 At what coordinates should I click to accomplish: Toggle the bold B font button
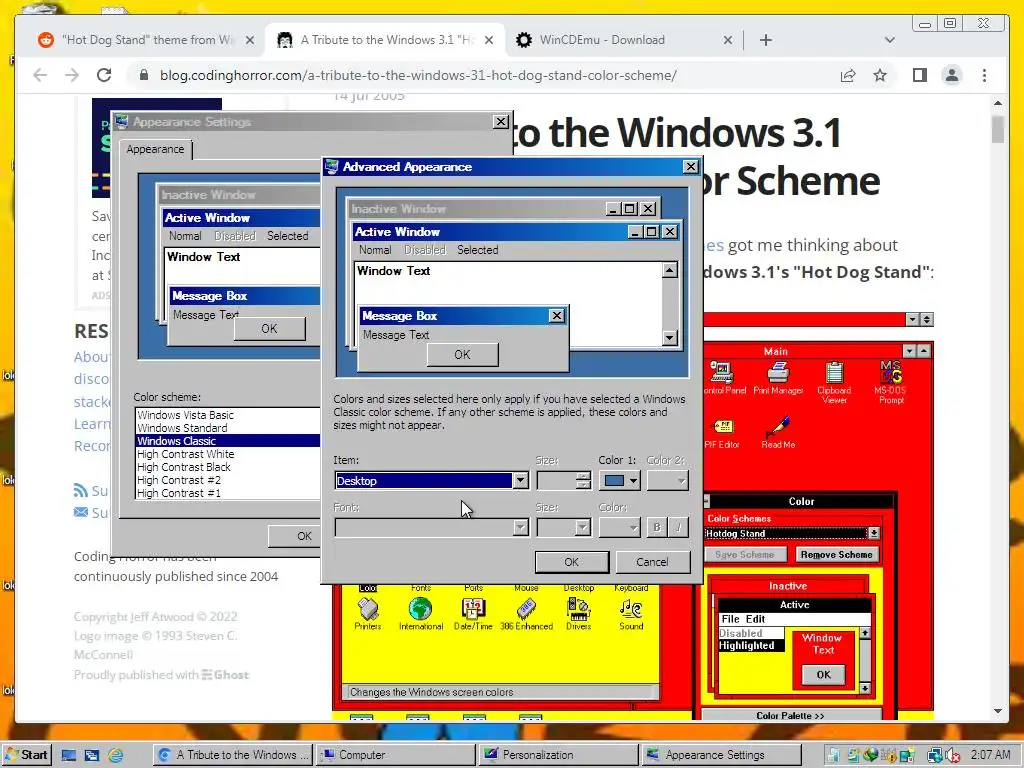(x=657, y=527)
